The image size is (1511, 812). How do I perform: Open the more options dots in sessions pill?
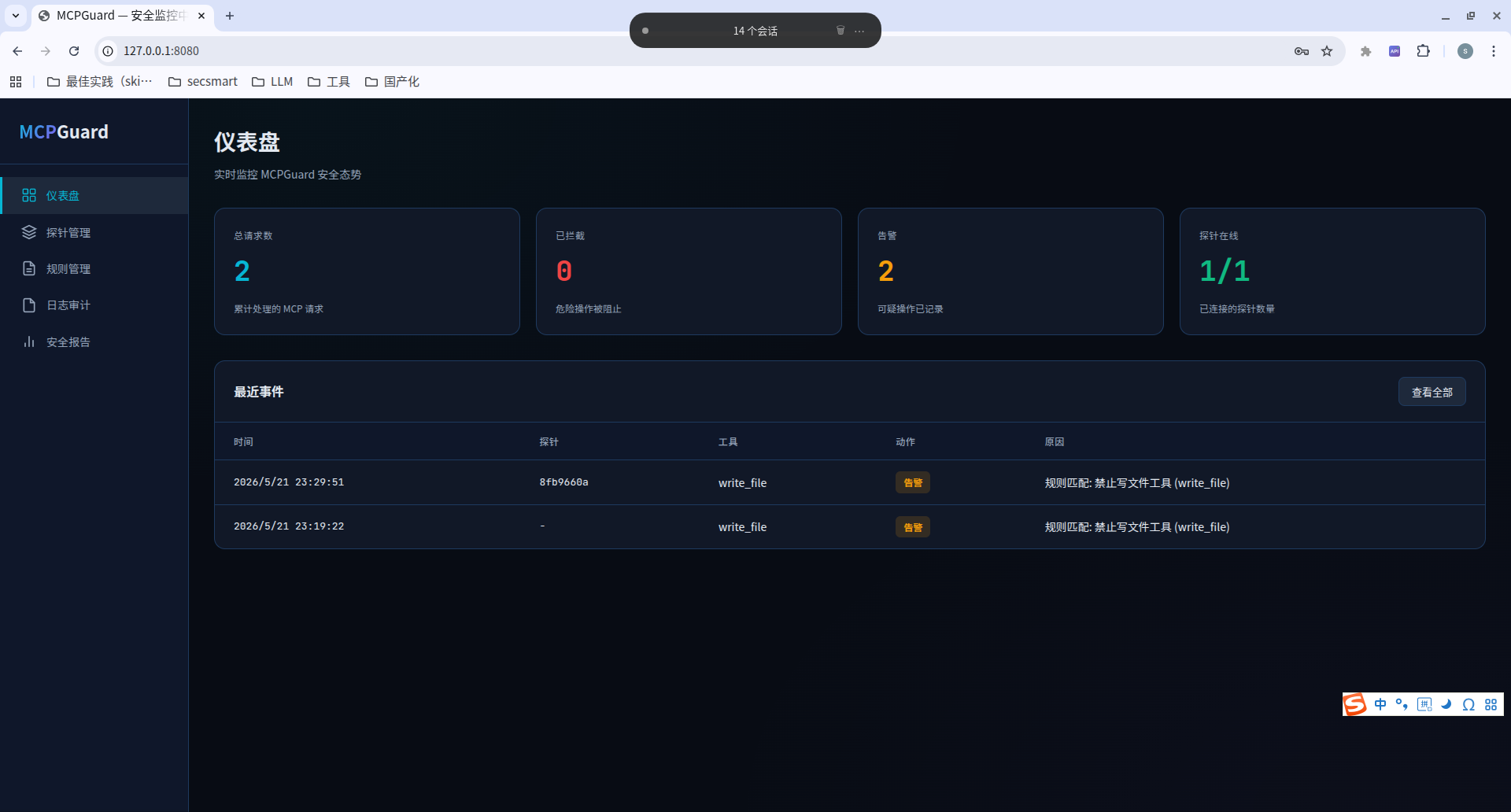[859, 31]
